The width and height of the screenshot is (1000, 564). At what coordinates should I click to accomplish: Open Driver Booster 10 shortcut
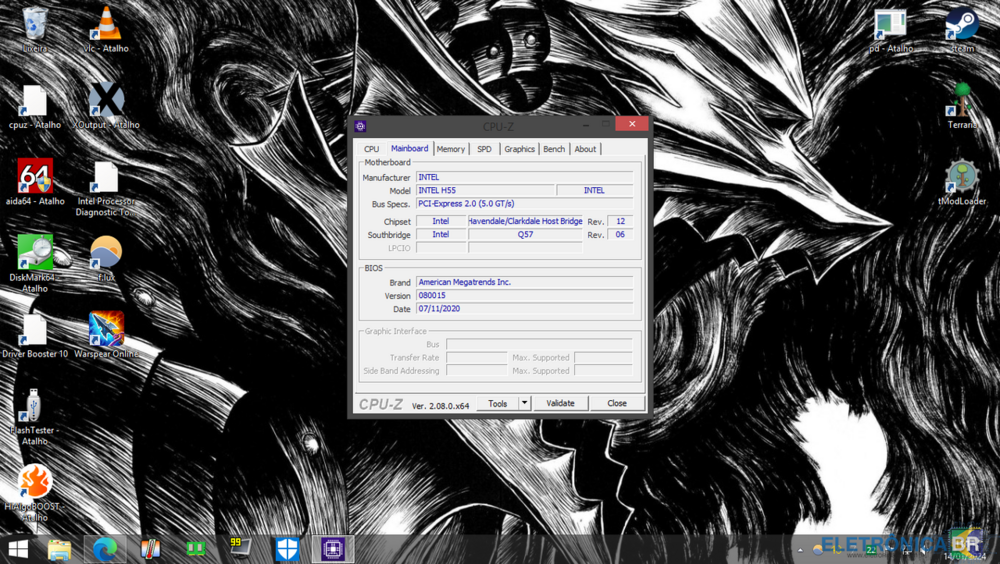35,330
